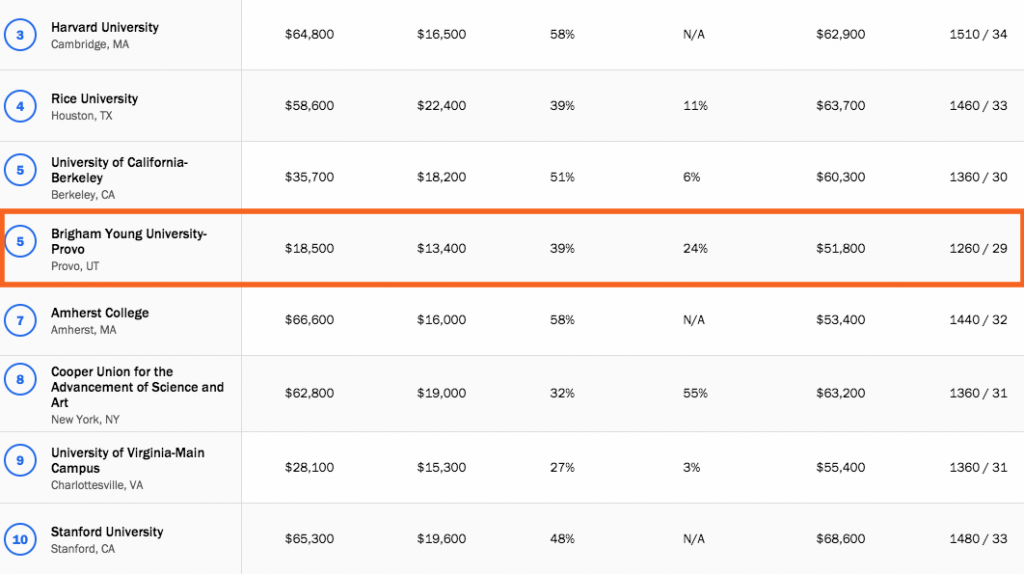Click the rank 7 circle badge

20,320
